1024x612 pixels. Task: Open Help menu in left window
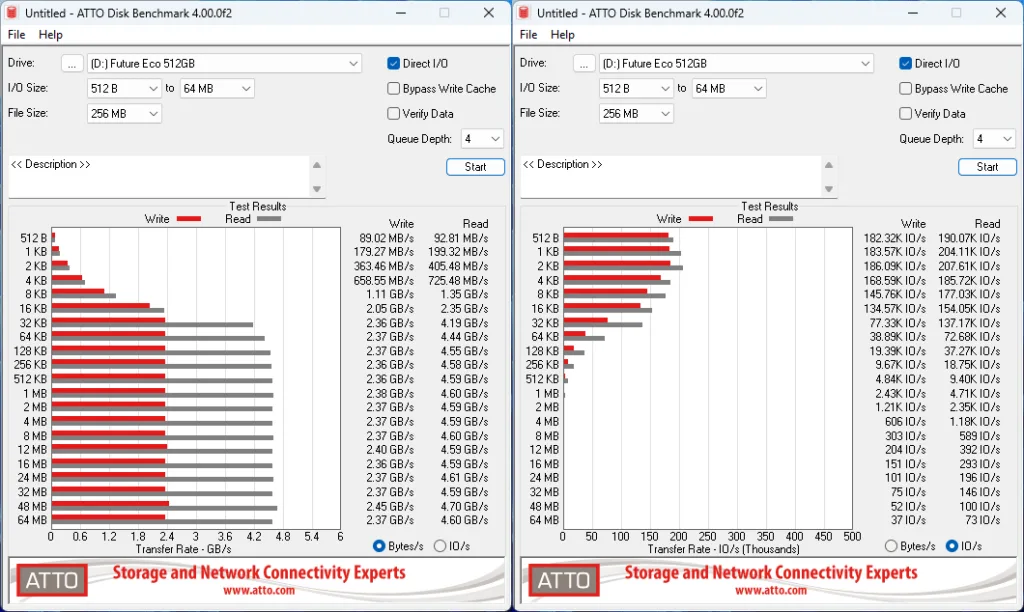click(50, 35)
